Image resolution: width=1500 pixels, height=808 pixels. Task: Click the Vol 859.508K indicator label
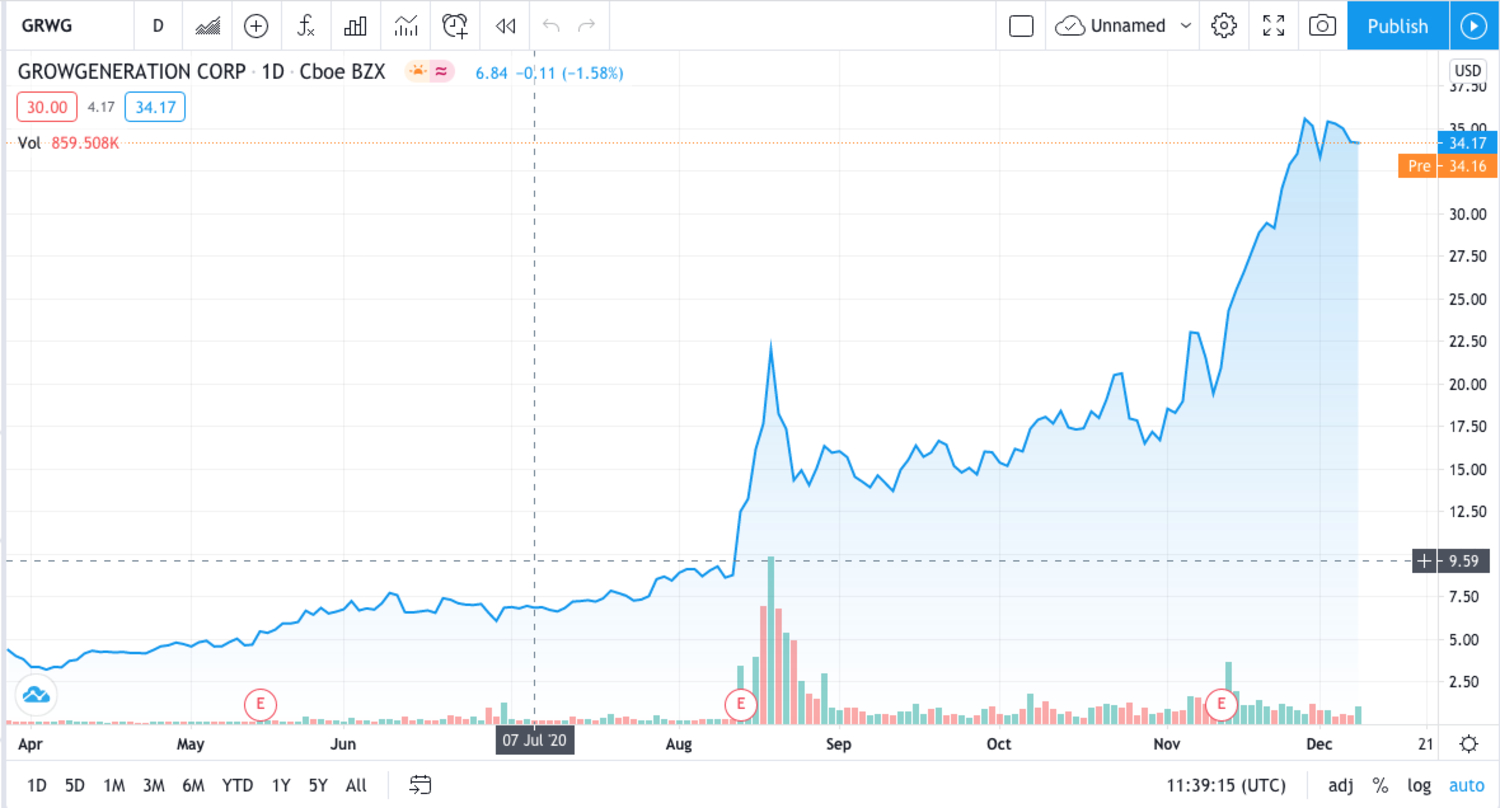coord(69,143)
